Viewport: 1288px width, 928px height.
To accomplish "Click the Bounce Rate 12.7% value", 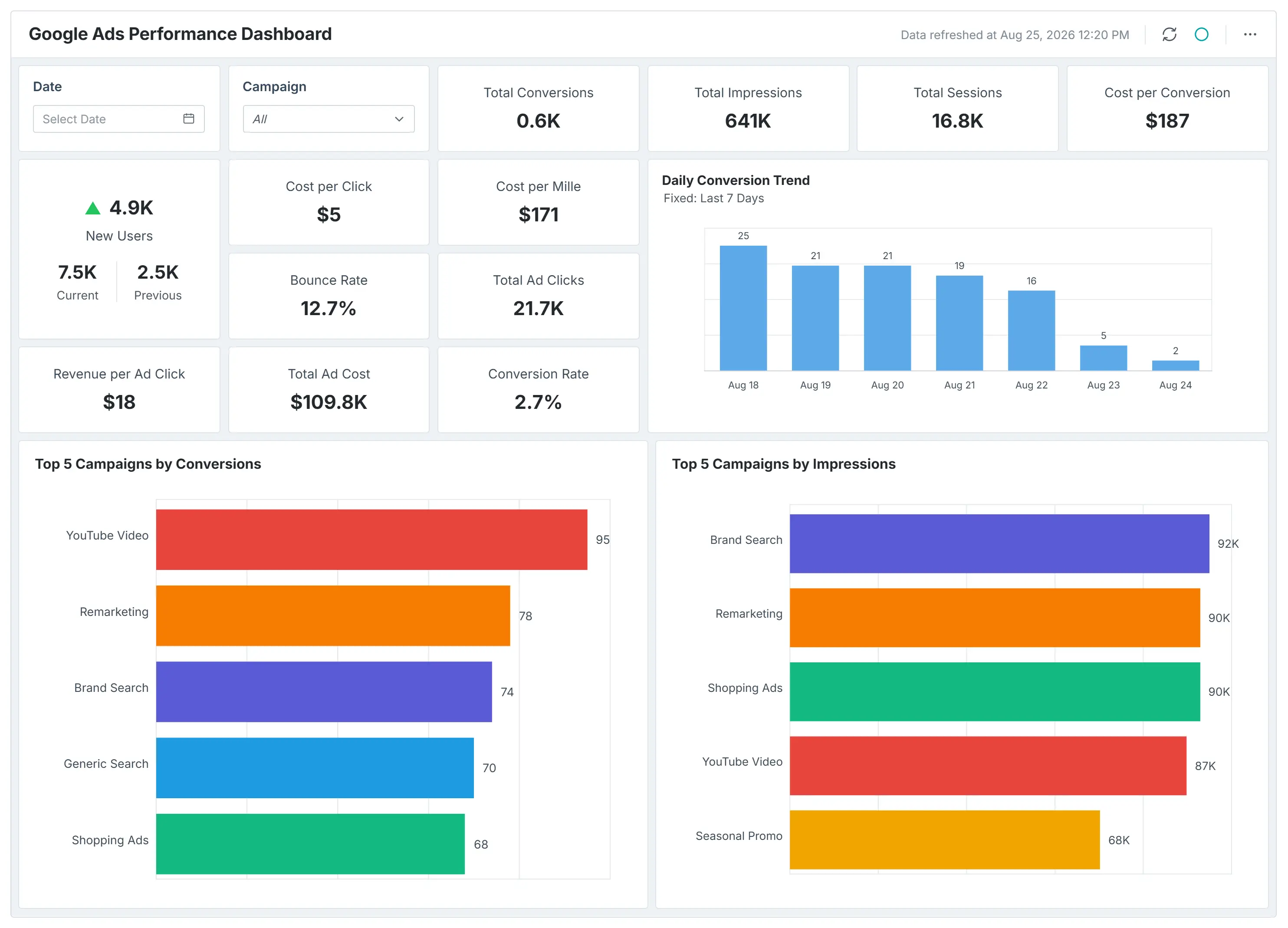I will pyautogui.click(x=328, y=308).
